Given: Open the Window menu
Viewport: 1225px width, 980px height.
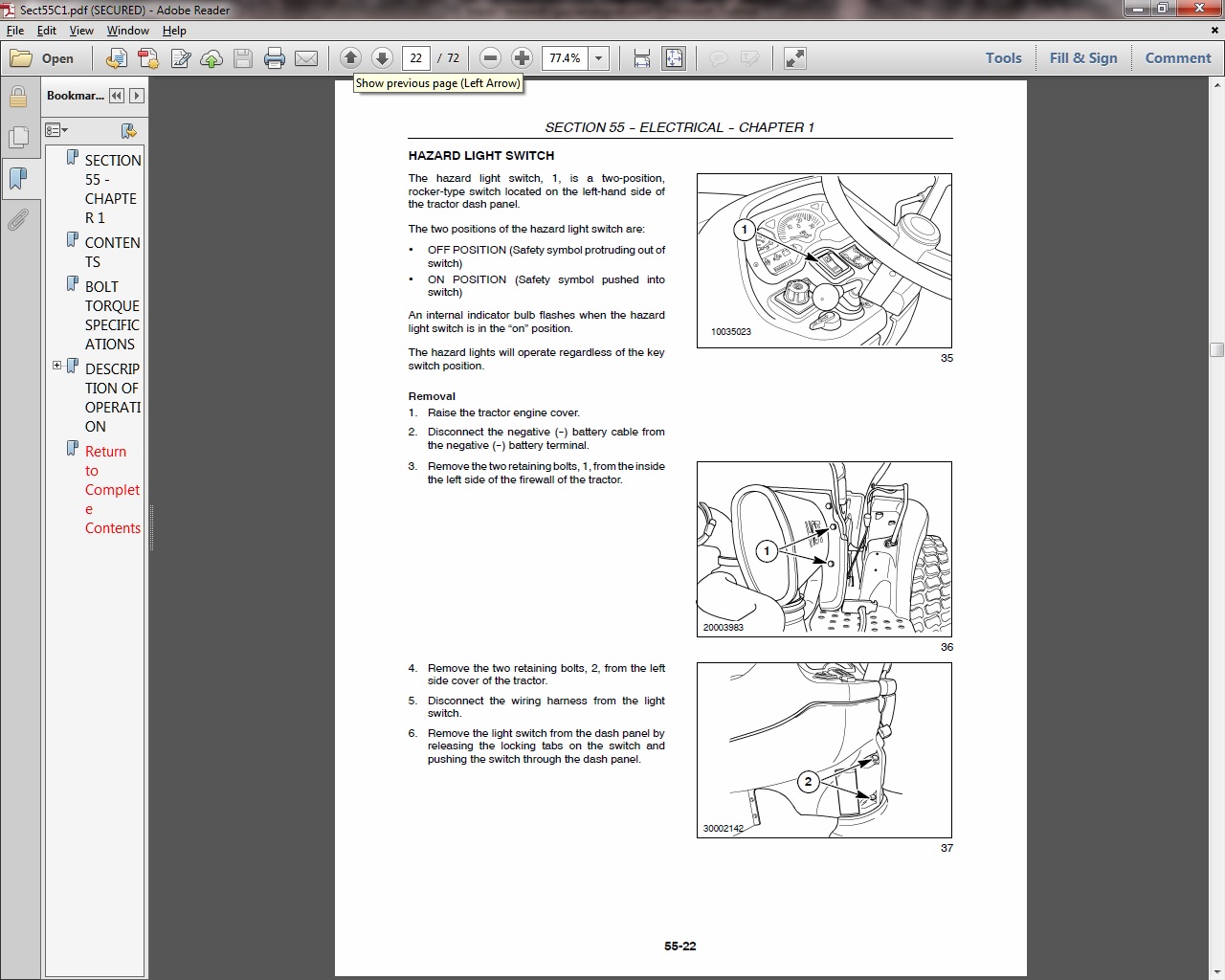Looking at the screenshot, I should (x=127, y=31).
